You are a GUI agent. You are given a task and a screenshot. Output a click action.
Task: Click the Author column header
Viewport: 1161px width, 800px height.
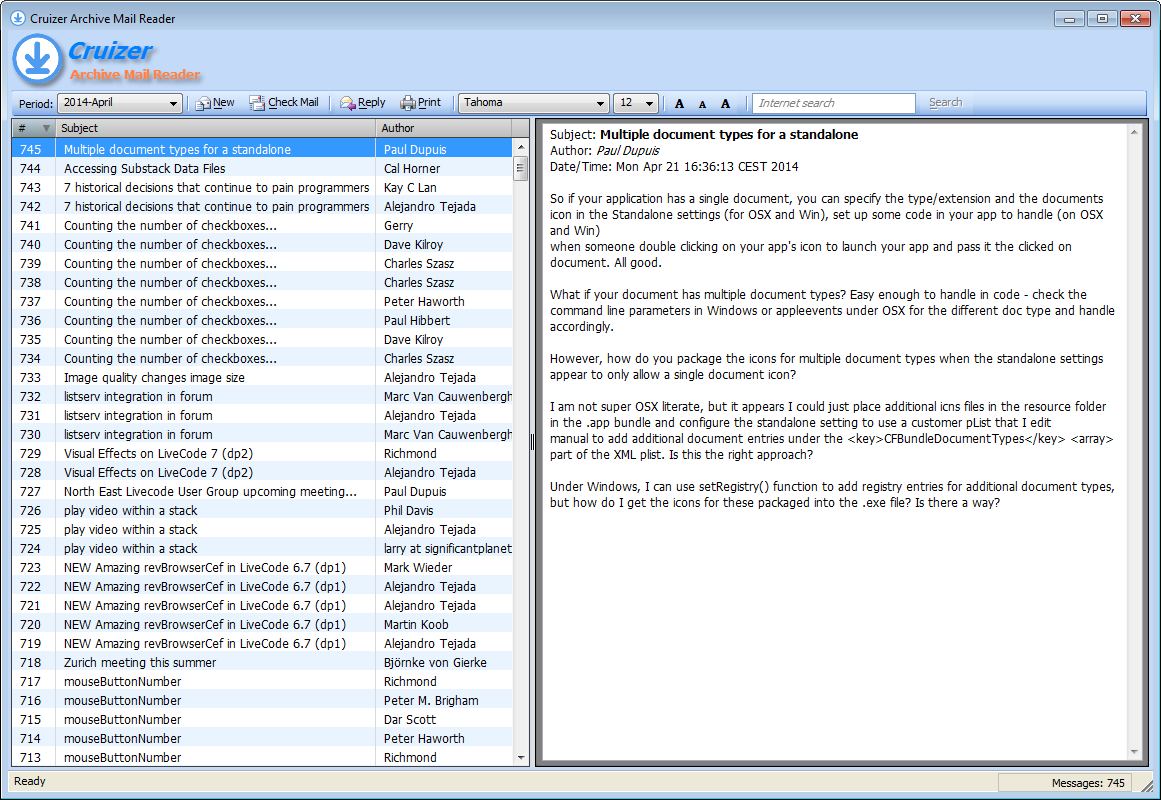click(x=443, y=128)
